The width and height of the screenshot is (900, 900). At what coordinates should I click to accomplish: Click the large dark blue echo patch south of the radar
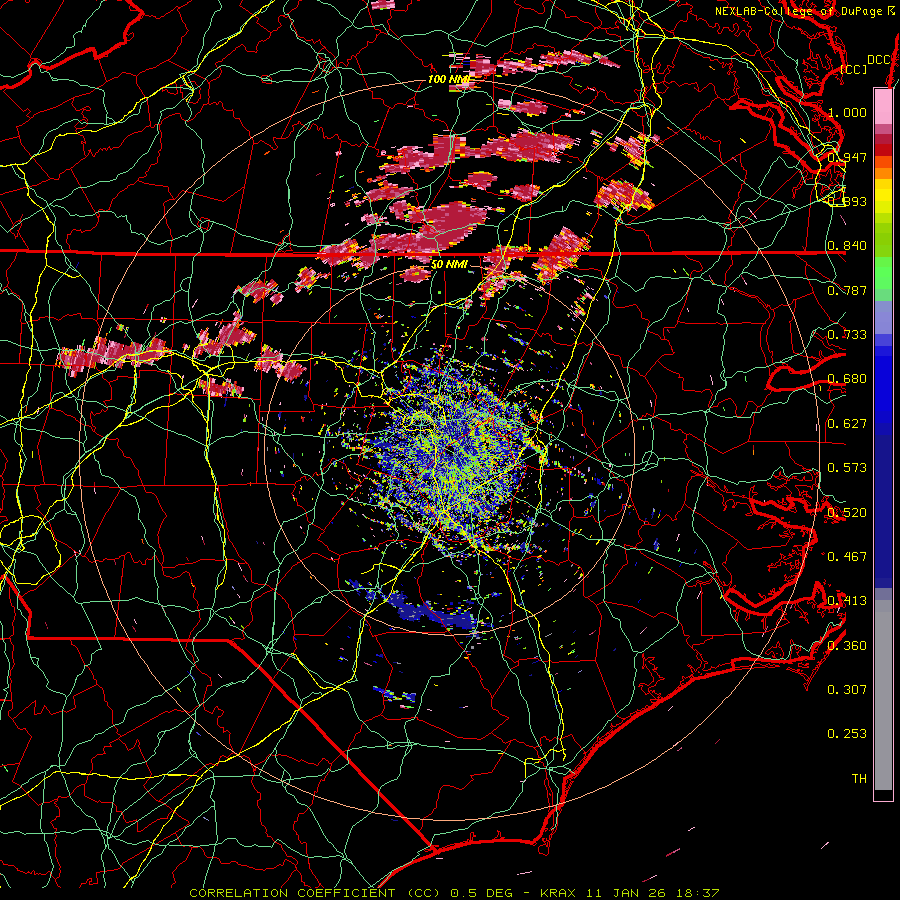432,612
